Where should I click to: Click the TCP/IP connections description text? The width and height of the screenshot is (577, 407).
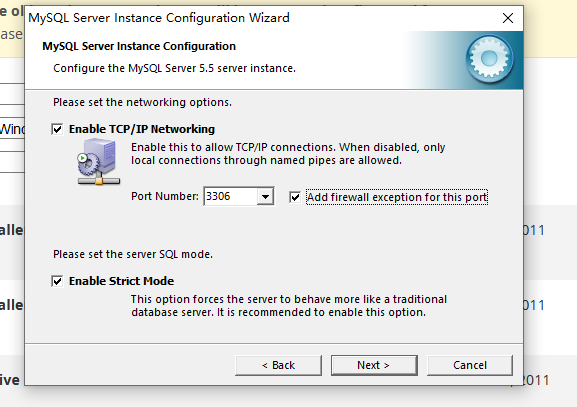click(x=288, y=154)
